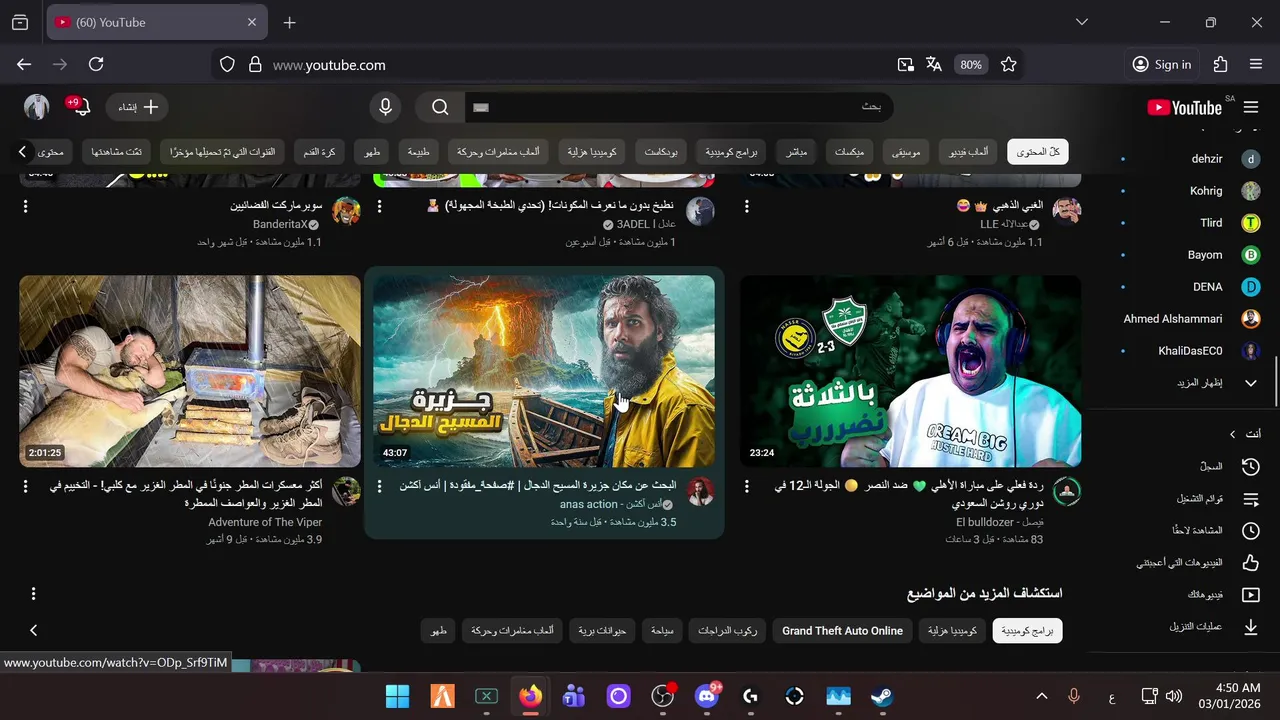Open a new Firefox tab
This screenshot has width=1280, height=720.
tap(289, 22)
